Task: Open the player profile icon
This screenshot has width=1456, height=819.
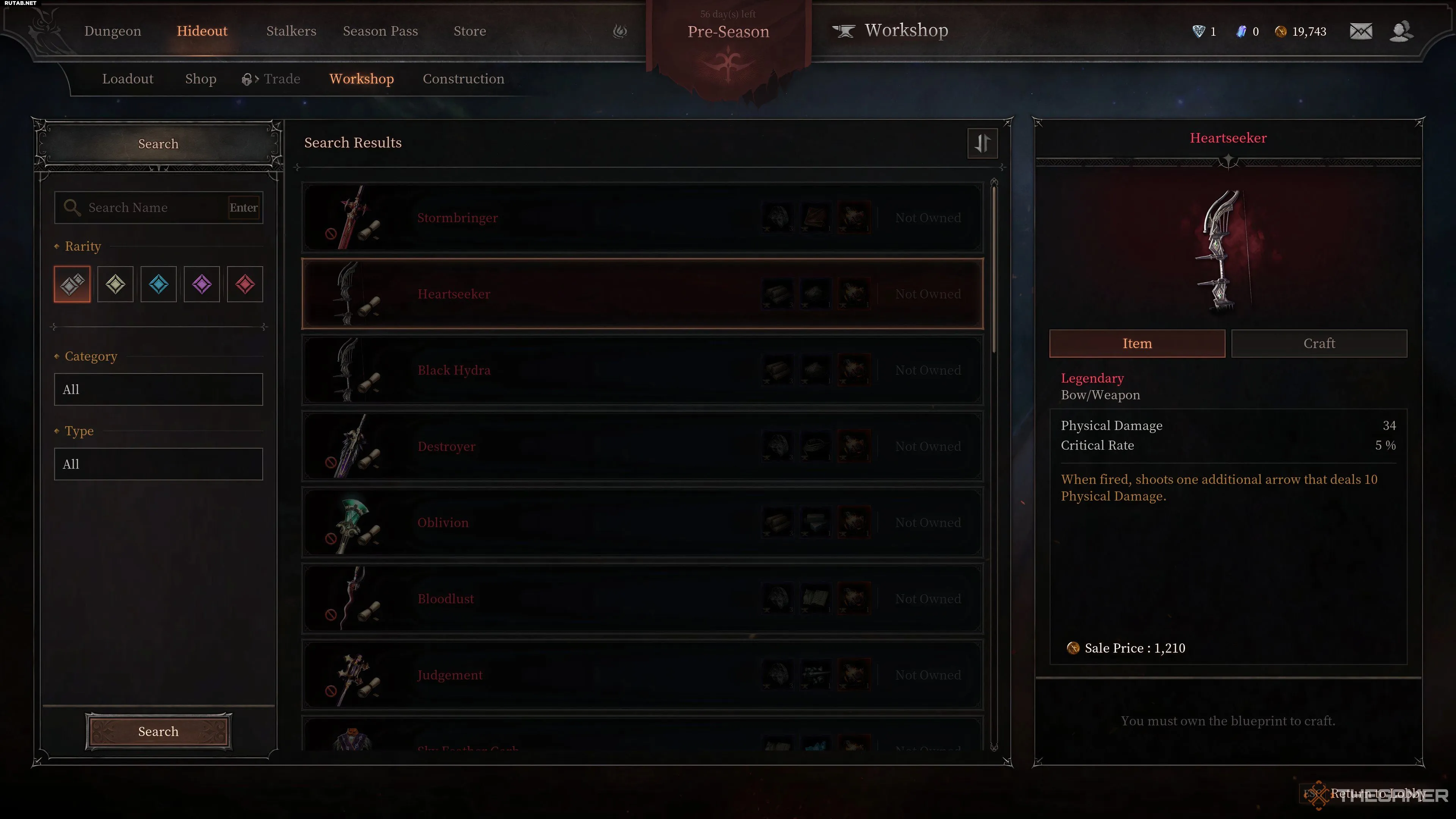Action: pos(1401,31)
